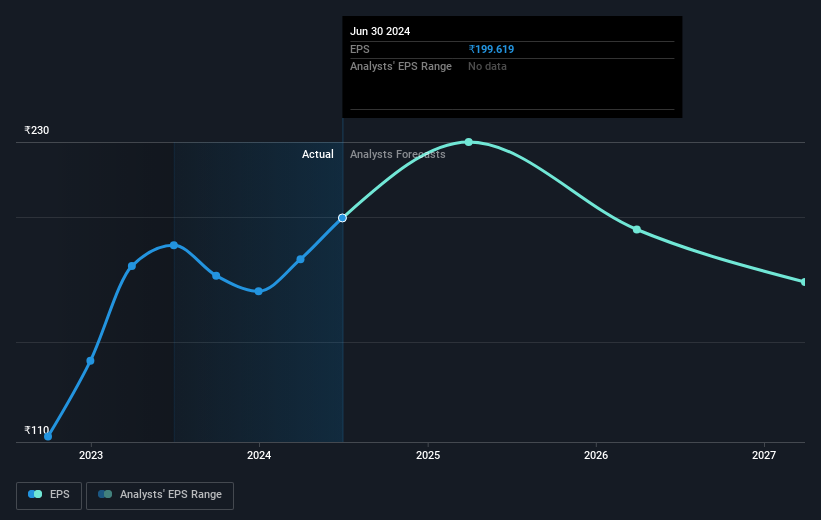Image resolution: width=821 pixels, height=520 pixels.
Task: Toggle the EPS legend button
Action: point(49,495)
